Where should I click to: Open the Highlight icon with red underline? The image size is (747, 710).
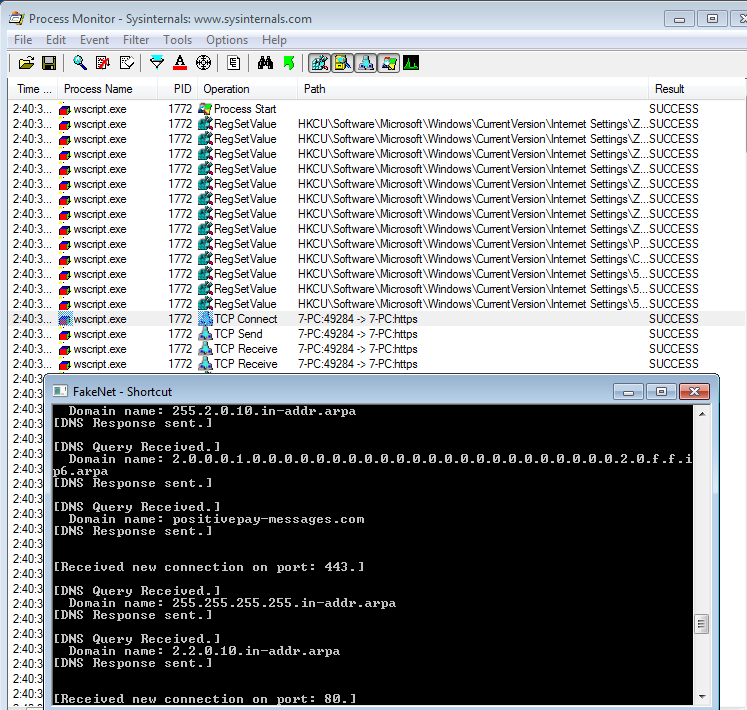click(180, 63)
